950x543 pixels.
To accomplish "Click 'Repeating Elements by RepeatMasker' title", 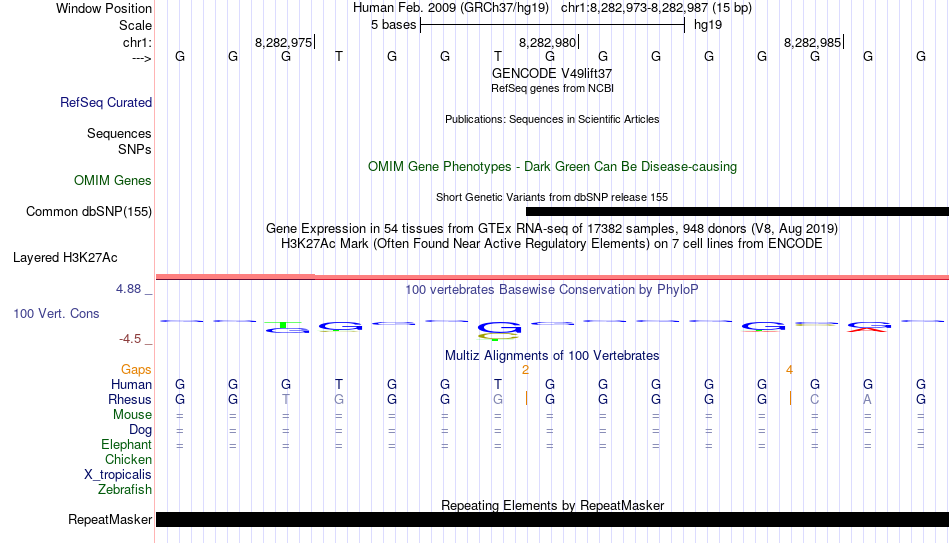I will (552, 505).
